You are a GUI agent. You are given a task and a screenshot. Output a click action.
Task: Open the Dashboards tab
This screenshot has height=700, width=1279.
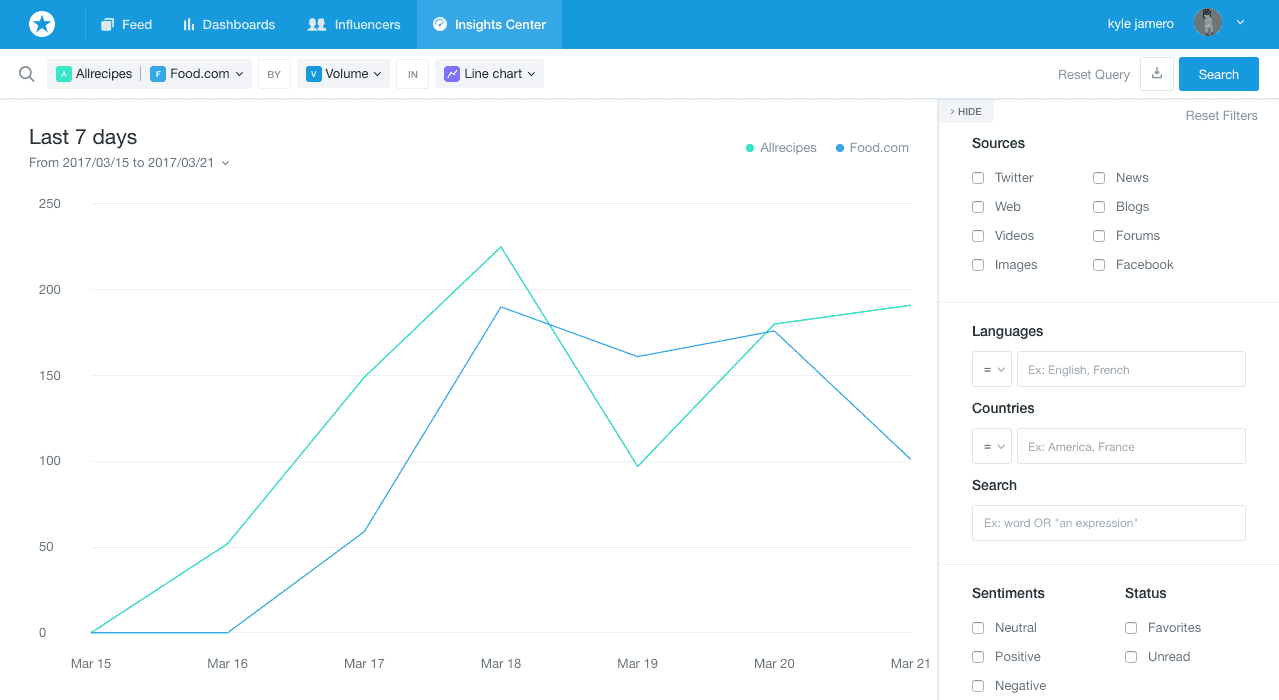229,24
